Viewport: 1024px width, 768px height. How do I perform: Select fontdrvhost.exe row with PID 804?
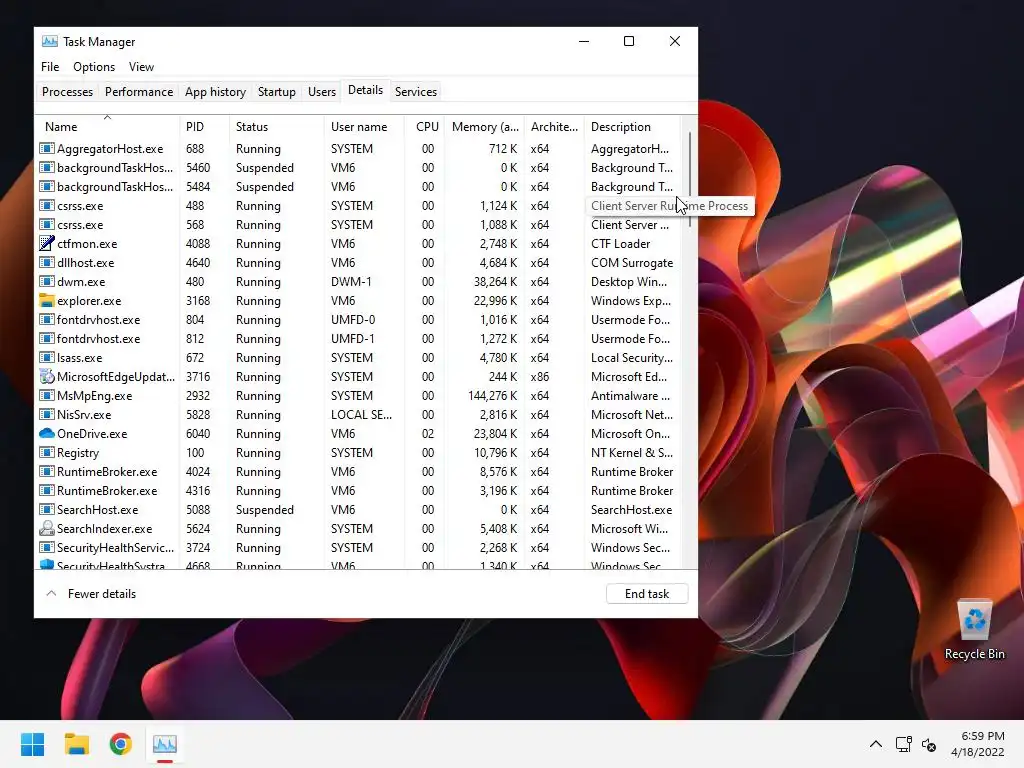click(x=359, y=320)
